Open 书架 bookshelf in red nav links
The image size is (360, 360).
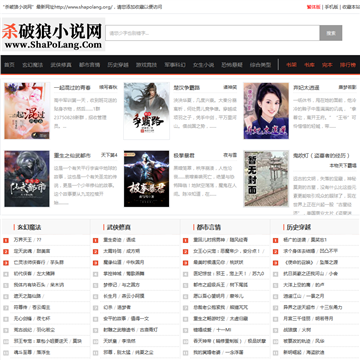[x=291, y=65]
